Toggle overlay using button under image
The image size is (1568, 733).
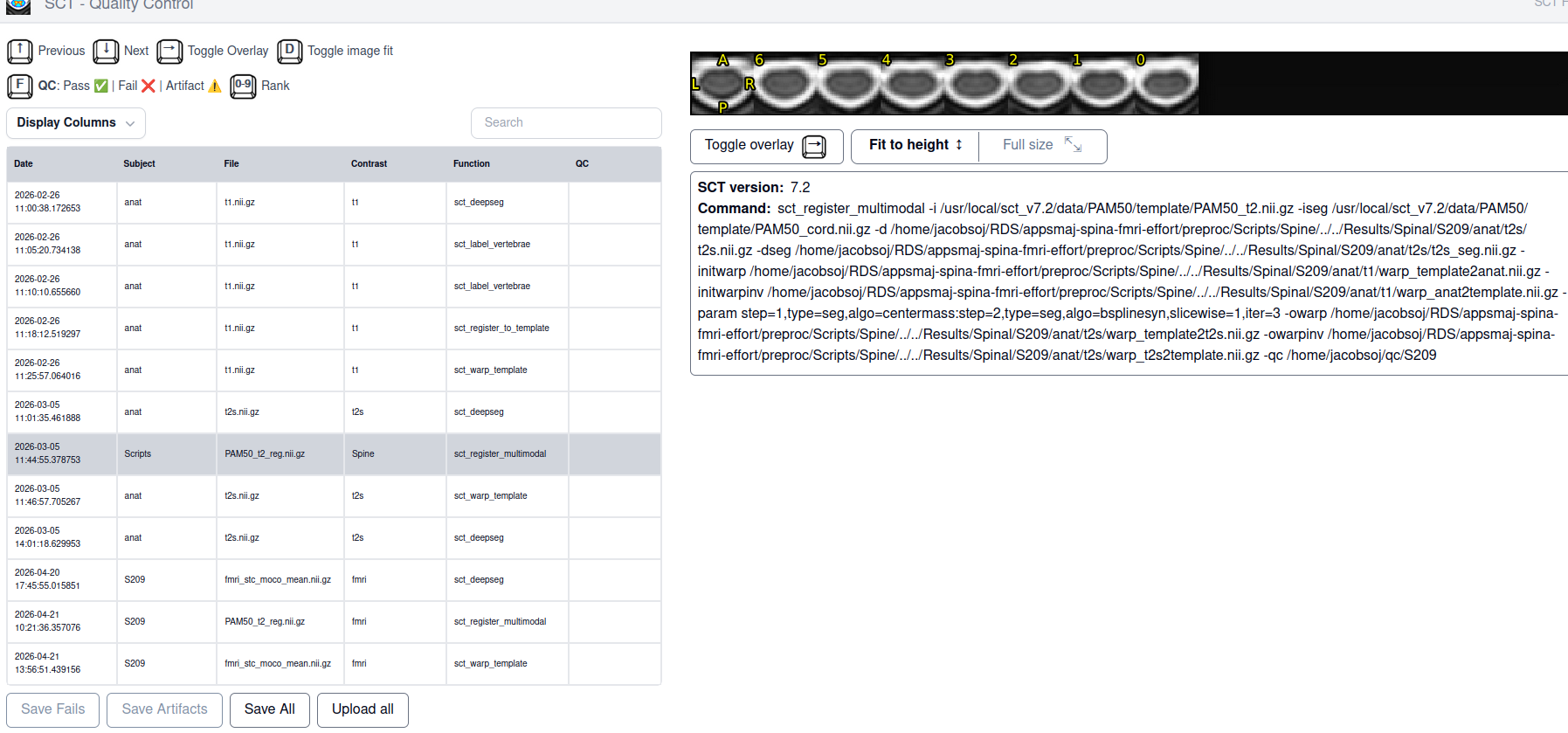pos(766,146)
